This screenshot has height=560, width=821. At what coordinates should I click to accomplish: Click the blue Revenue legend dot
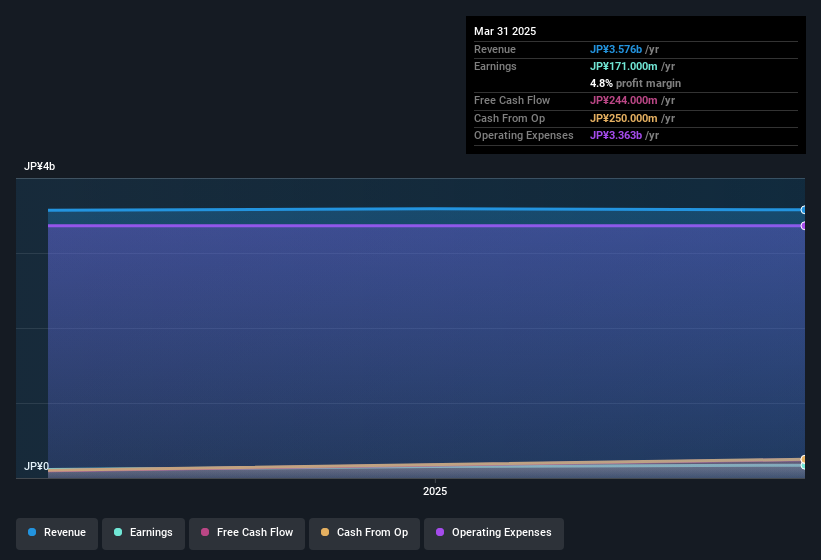pyautogui.click(x=32, y=532)
